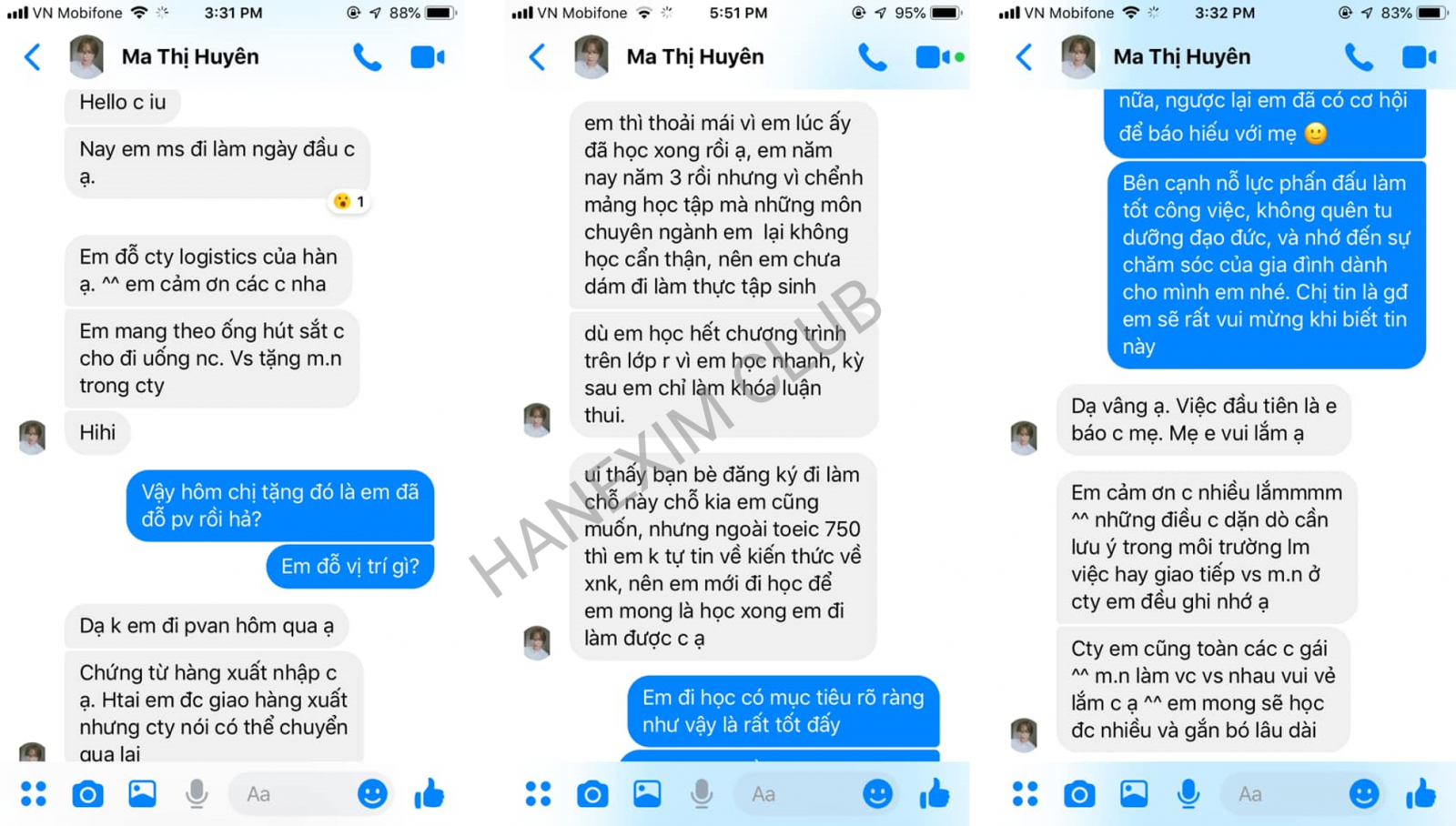Tap the profile avatar in the left chat header

pyautogui.click(x=86, y=56)
